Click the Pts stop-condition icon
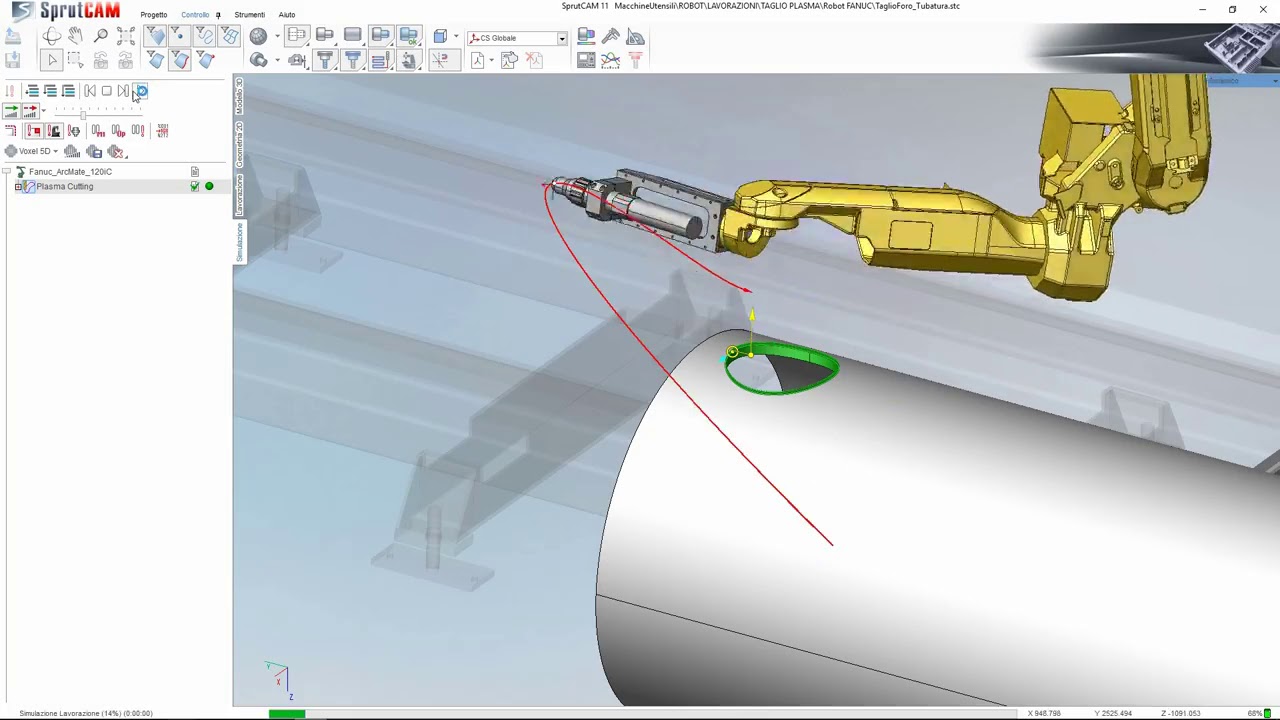This screenshot has width=1280, height=720. [x=98, y=130]
